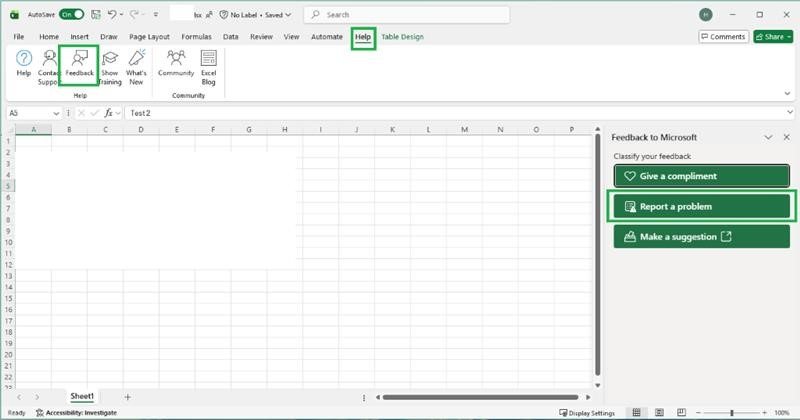Go to the next sheet arrow

click(37, 397)
